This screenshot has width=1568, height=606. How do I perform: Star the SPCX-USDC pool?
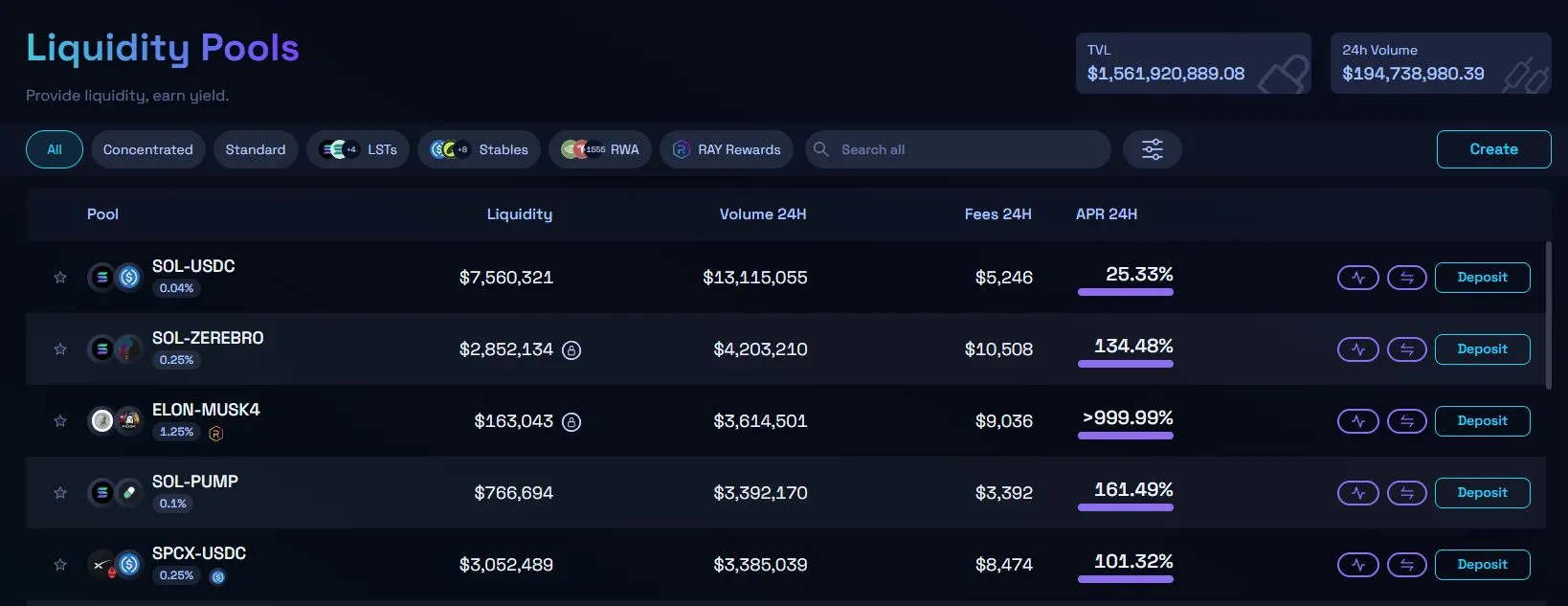(x=60, y=565)
